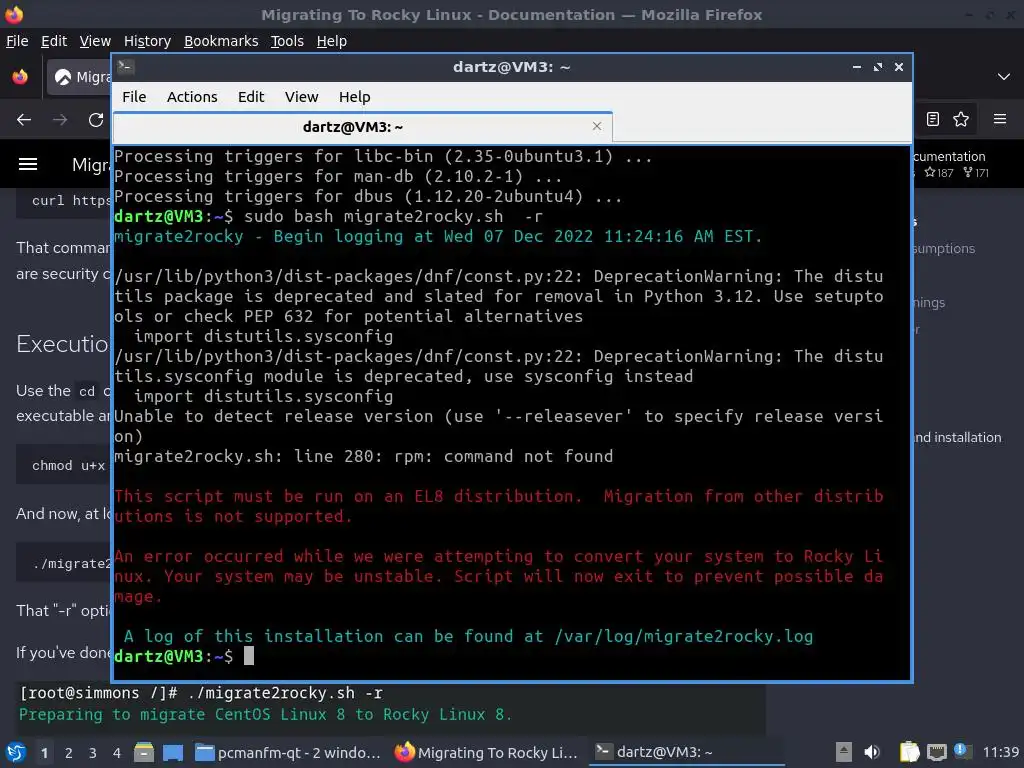
Task: Open the clipboard notes tray icon
Action: coord(909,752)
